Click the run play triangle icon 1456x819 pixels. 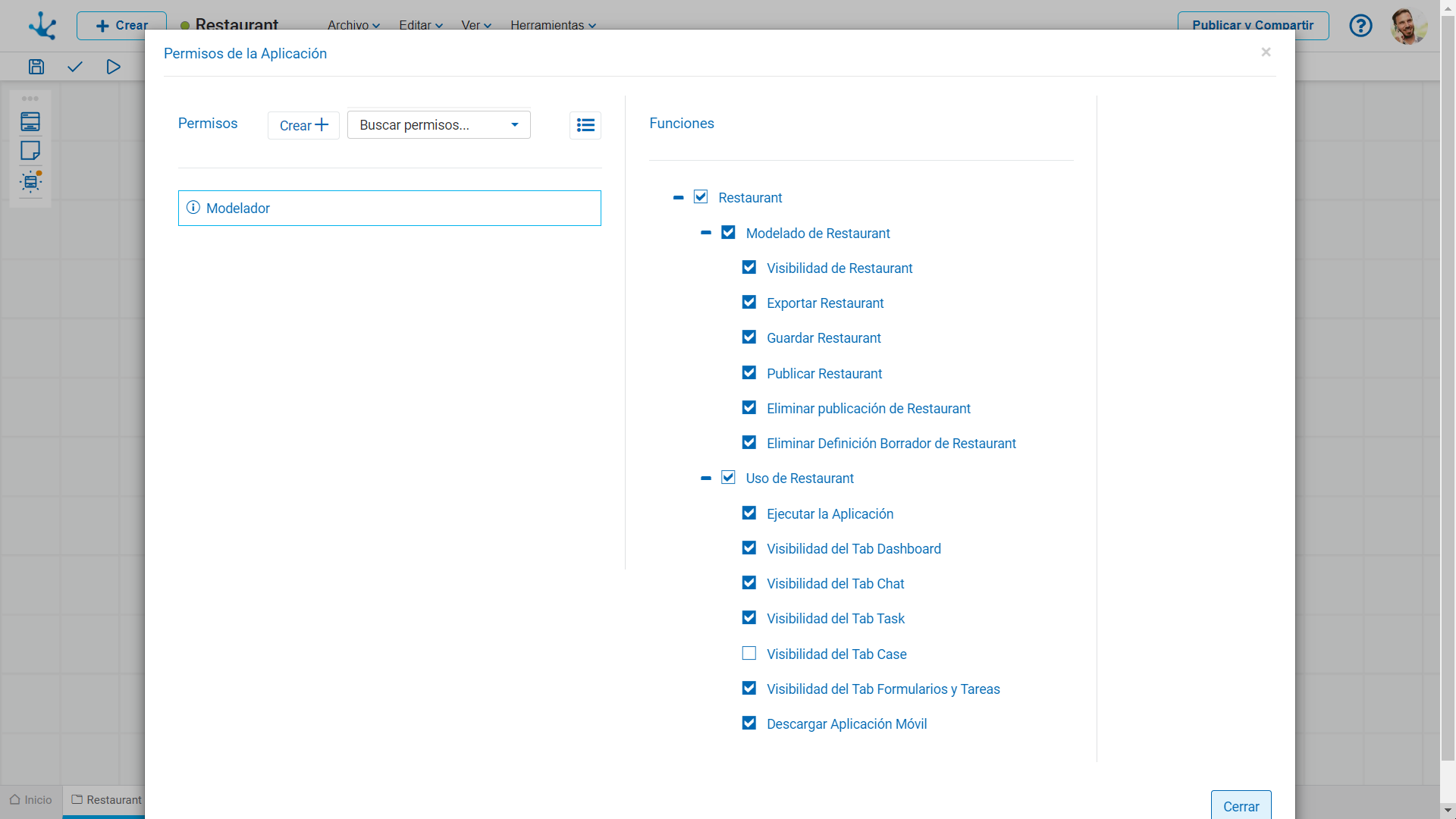pyautogui.click(x=113, y=67)
